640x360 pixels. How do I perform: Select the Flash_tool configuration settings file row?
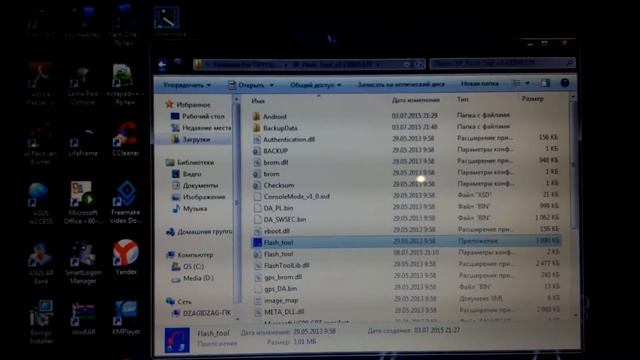[406, 253]
